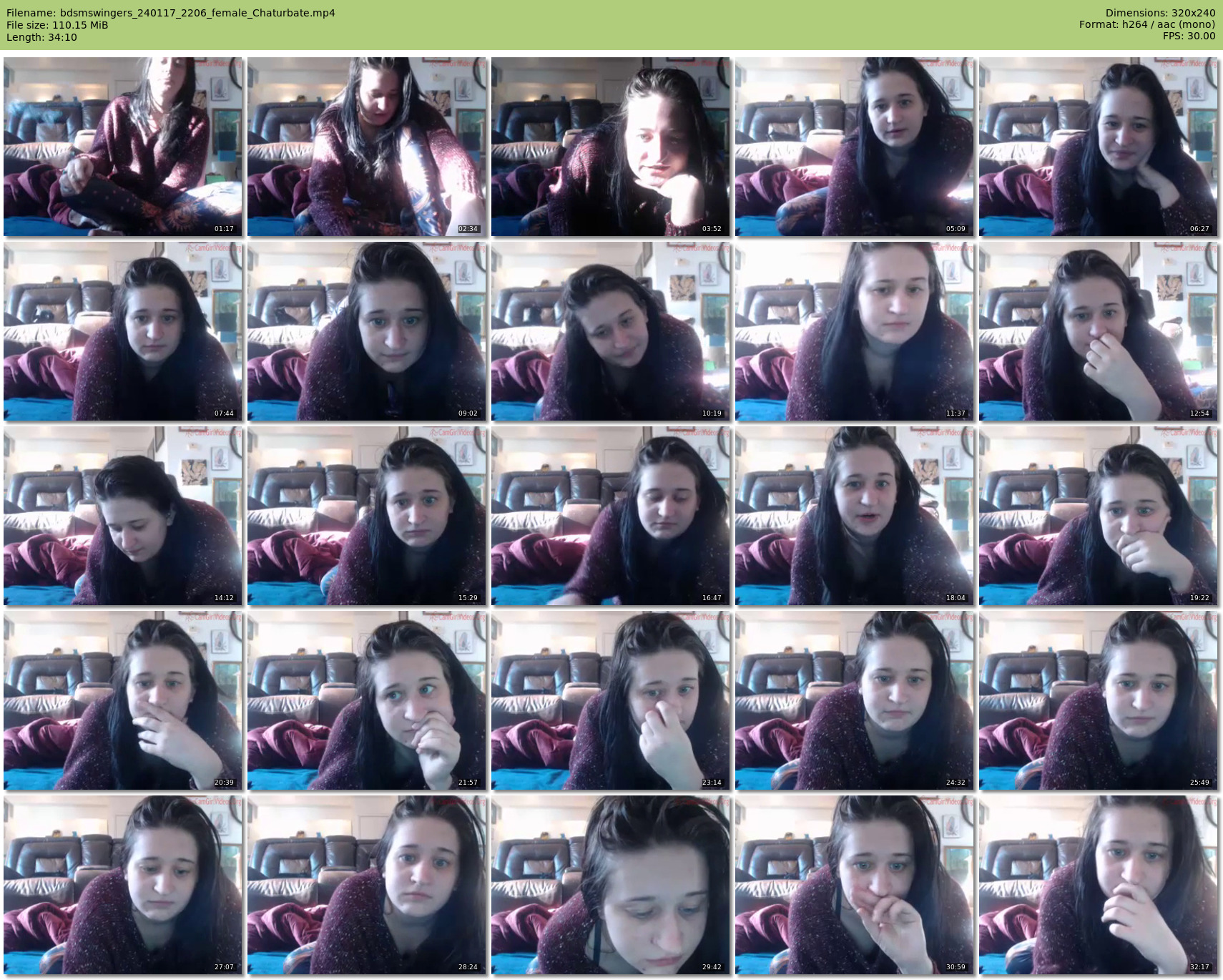Click the Filename text in the header

[171, 13]
